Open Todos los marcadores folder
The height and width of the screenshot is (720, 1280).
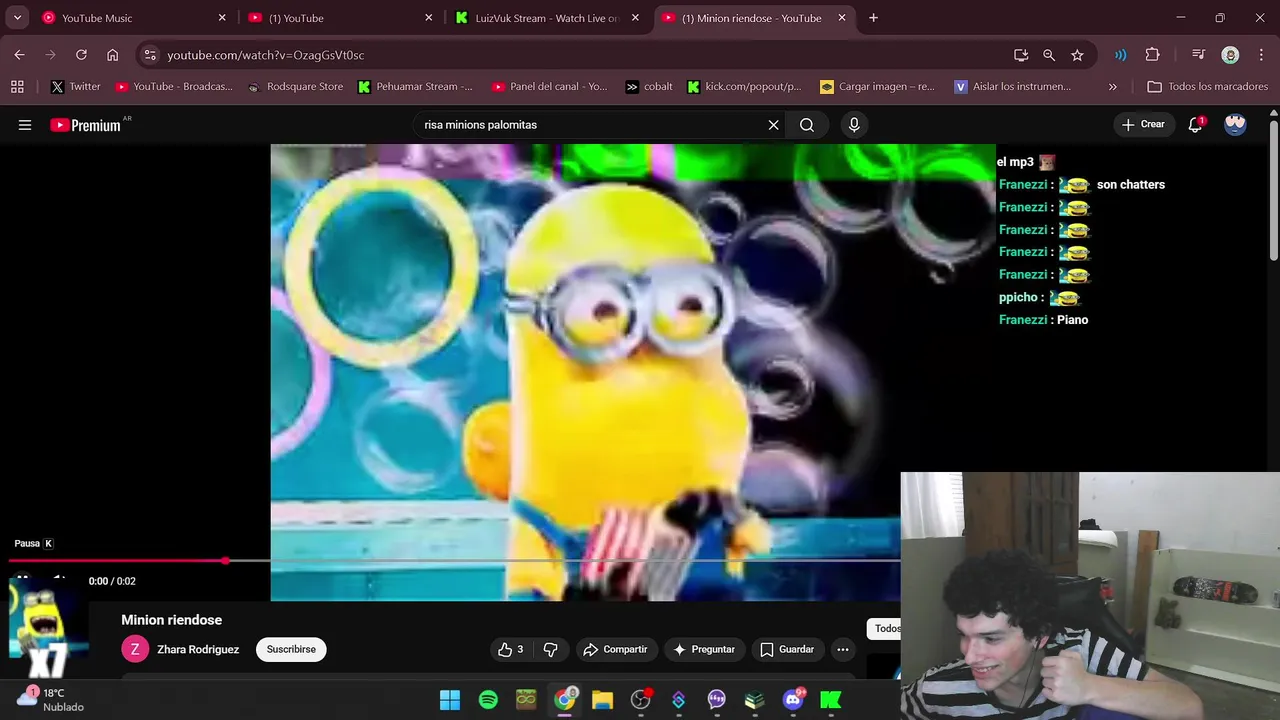click(x=1208, y=87)
